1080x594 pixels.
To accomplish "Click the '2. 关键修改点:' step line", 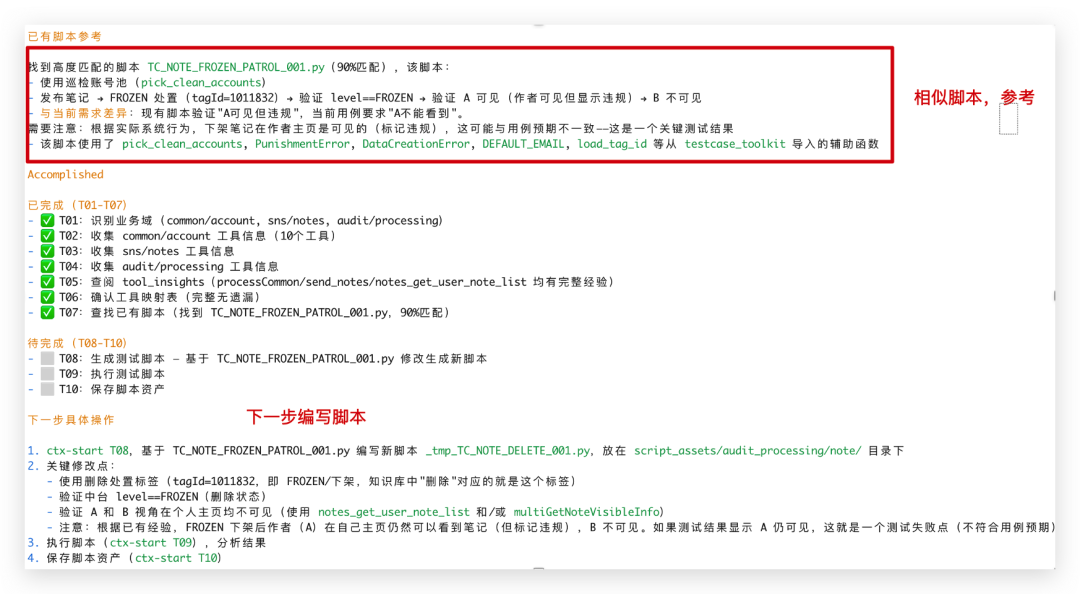I will pyautogui.click(x=72, y=466).
